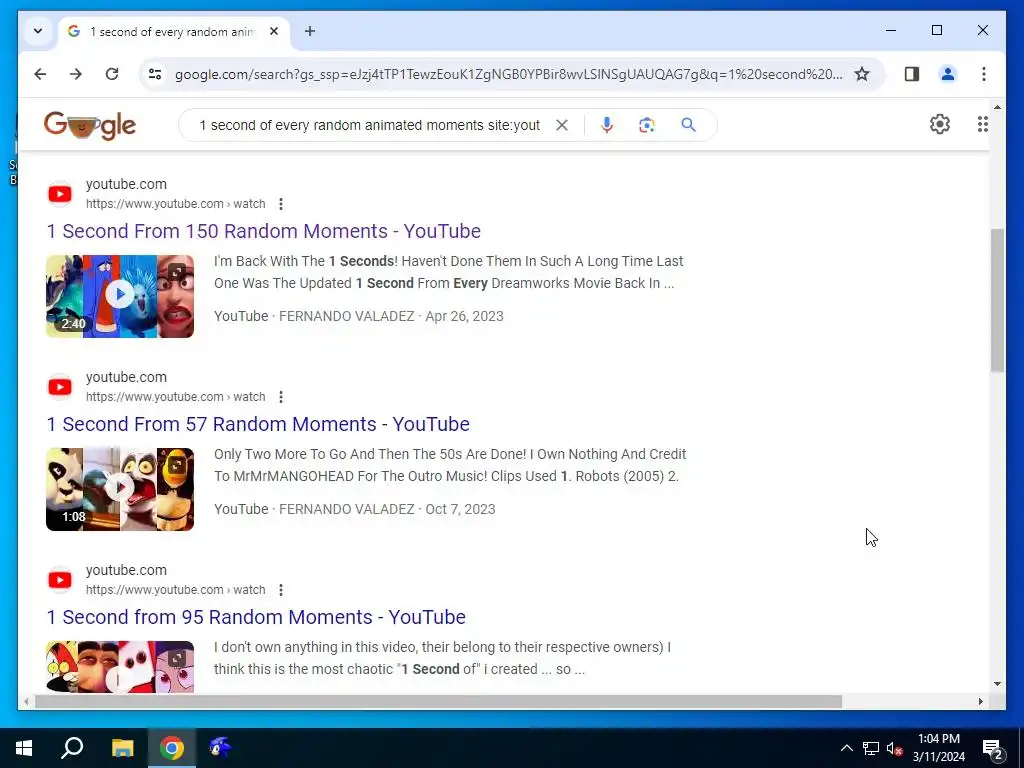Screen dimensions: 1024x768
Task: Open the notification center
Action: pyautogui.click(x=993, y=748)
